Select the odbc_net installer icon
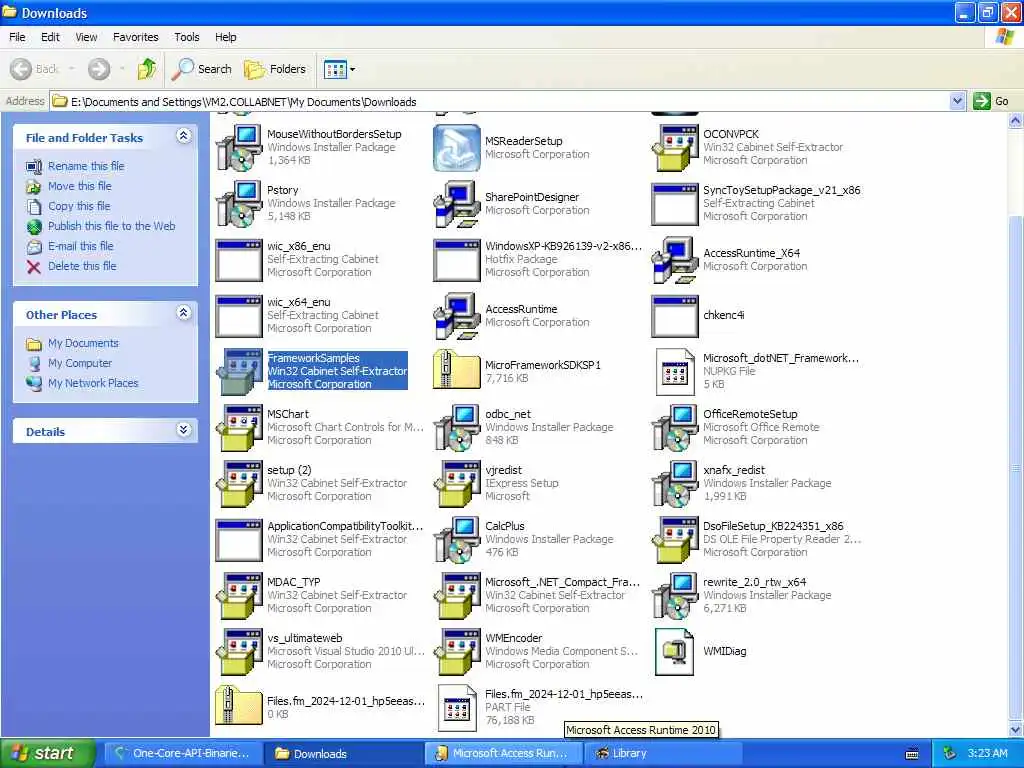This screenshot has width=1024, height=768. 456,428
